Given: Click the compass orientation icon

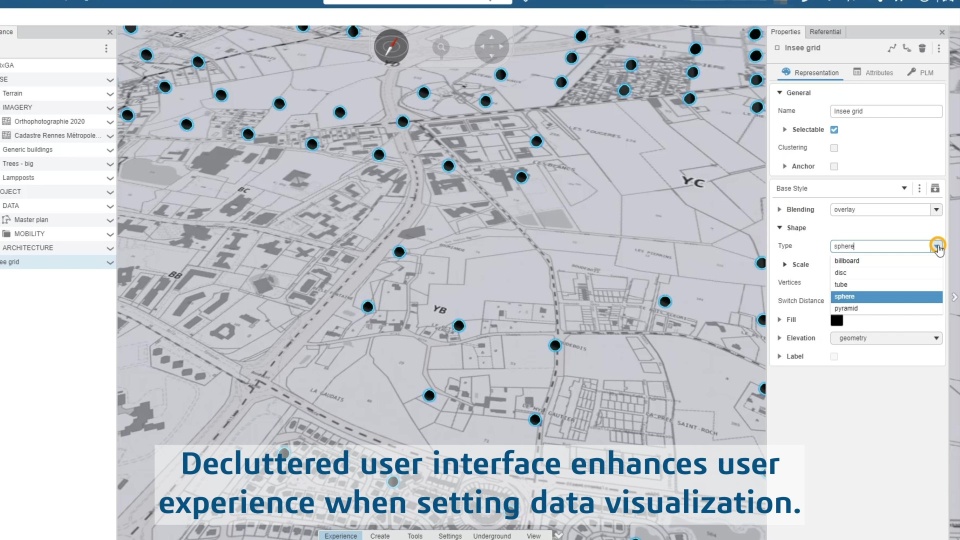Looking at the screenshot, I should [391, 47].
